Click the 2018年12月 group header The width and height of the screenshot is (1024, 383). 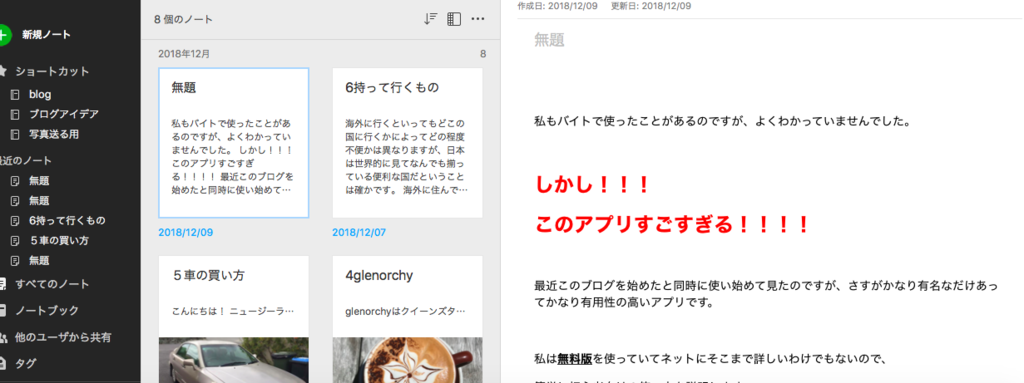184,54
